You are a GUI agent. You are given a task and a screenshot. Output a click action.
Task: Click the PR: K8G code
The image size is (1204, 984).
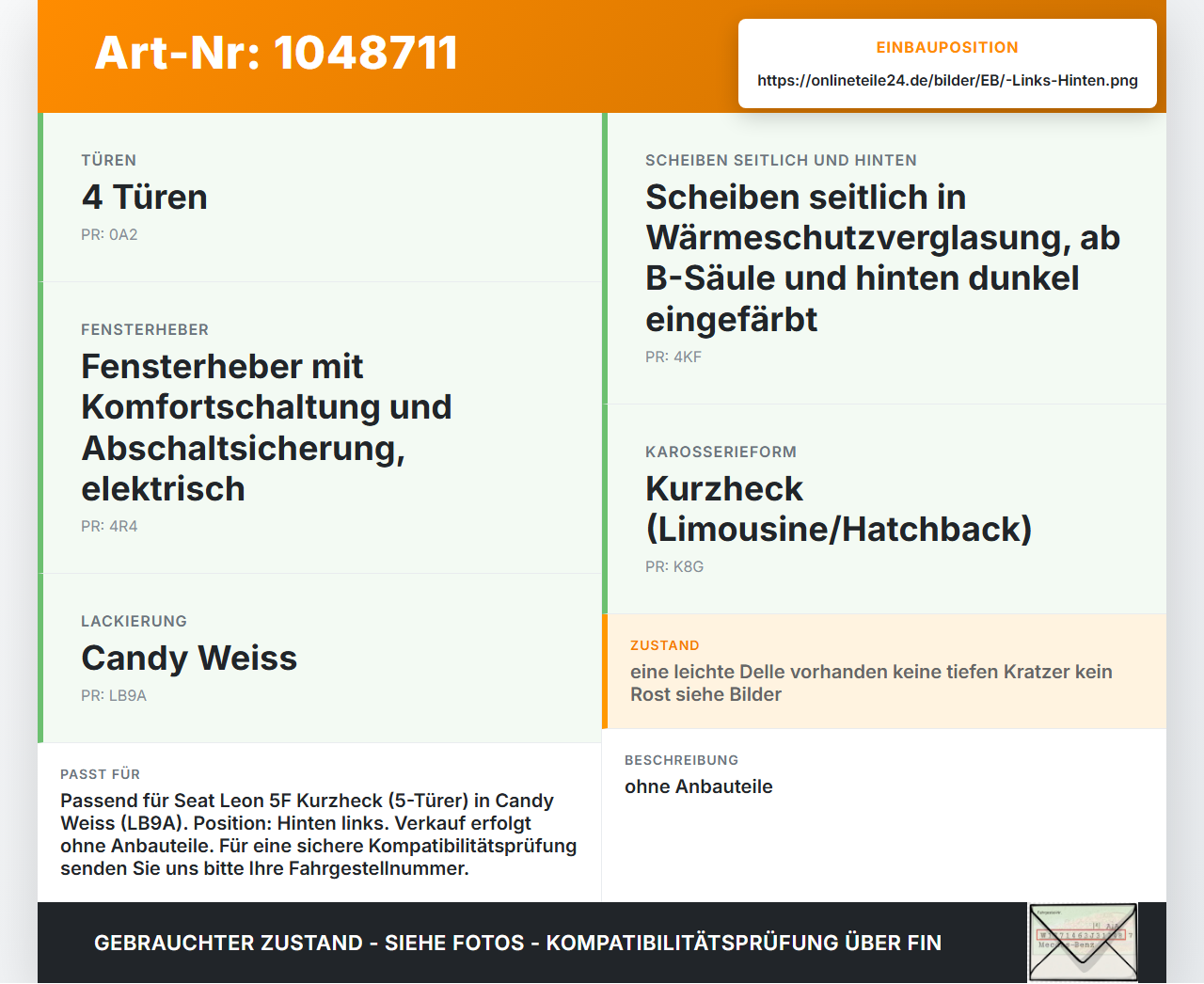pos(674,567)
